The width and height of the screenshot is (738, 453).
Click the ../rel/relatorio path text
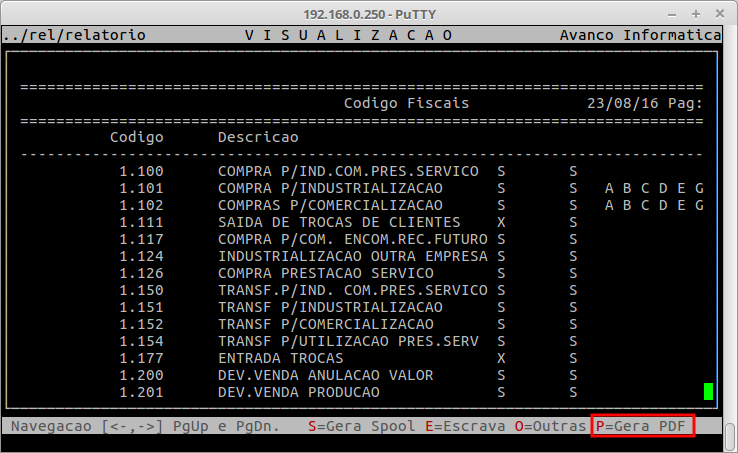[74, 35]
